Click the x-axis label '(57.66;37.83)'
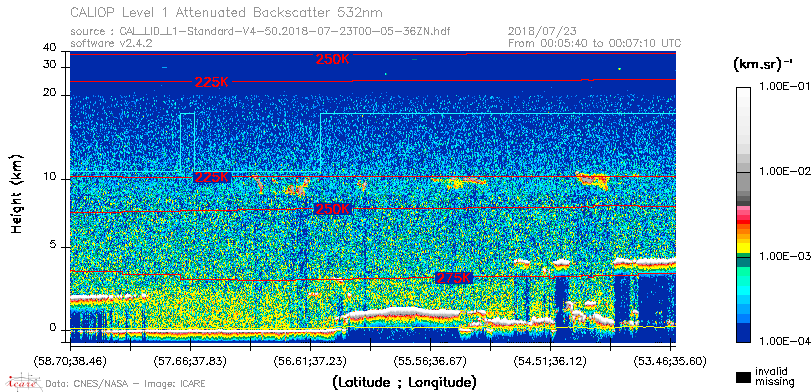811x392 pixels. pos(190,361)
